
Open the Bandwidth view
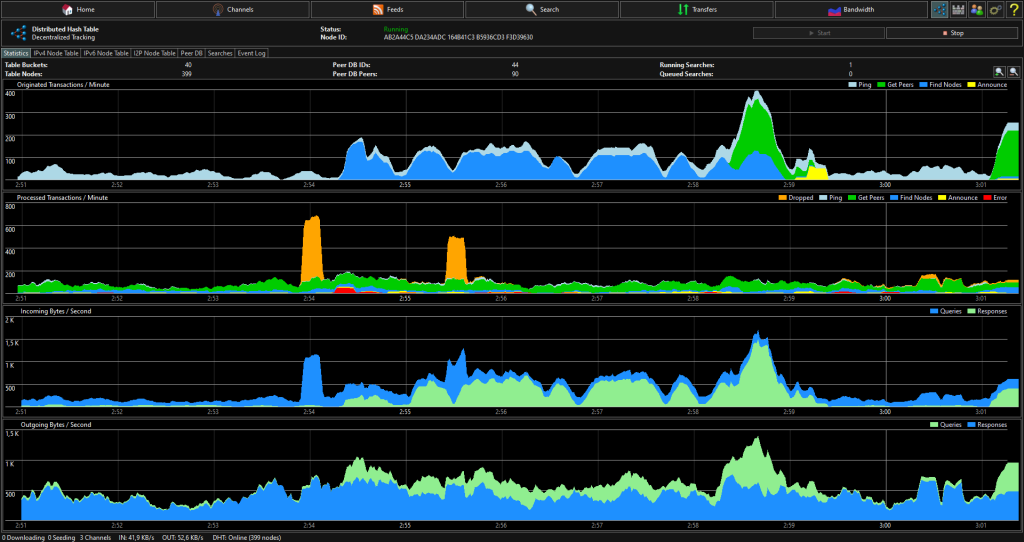(x=851, y=9)
